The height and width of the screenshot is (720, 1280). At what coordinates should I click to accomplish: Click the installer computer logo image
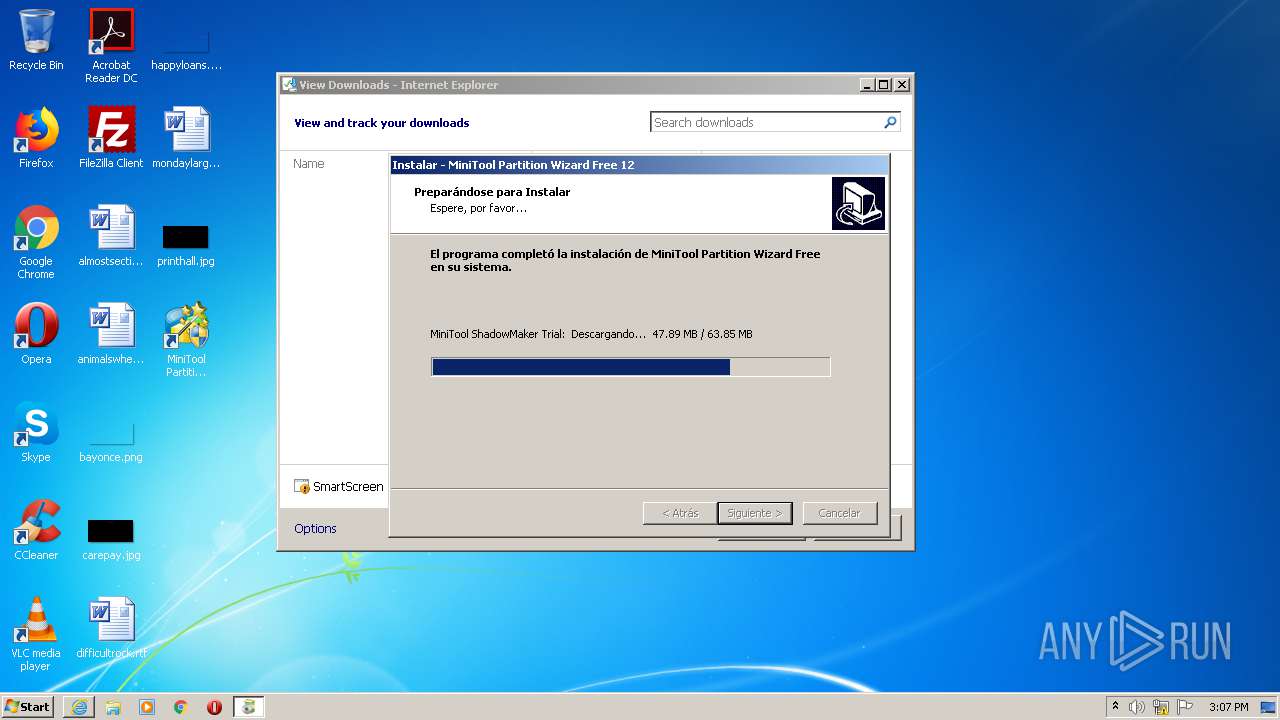[x=858, y=204]
